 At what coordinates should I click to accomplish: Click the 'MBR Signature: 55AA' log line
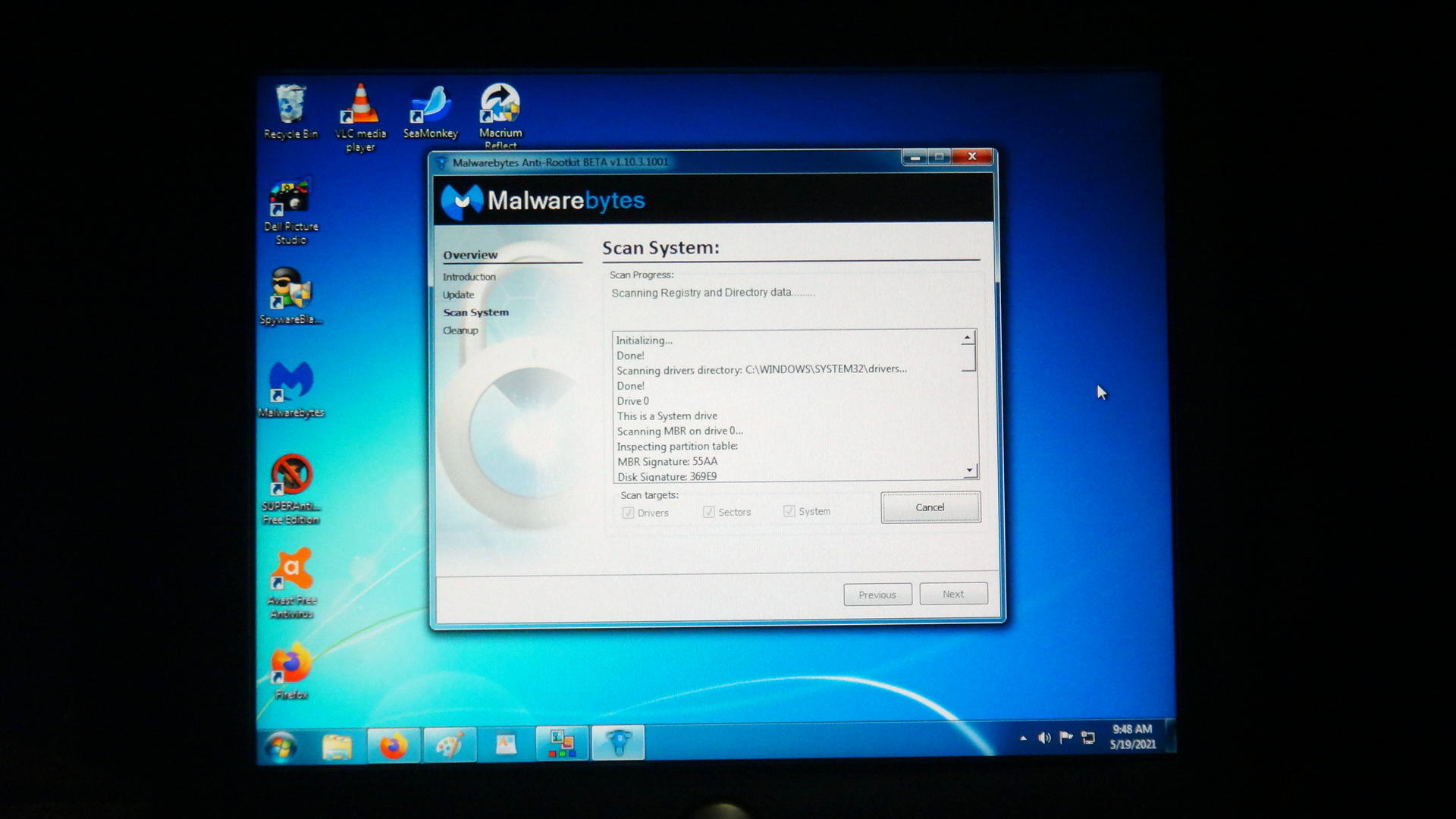click(x=667, y=462)
